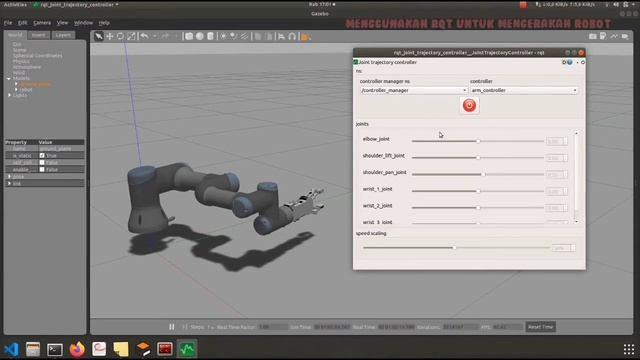Add a directional light
This screenshot has width=640, height=360.
tap(244, 36)
